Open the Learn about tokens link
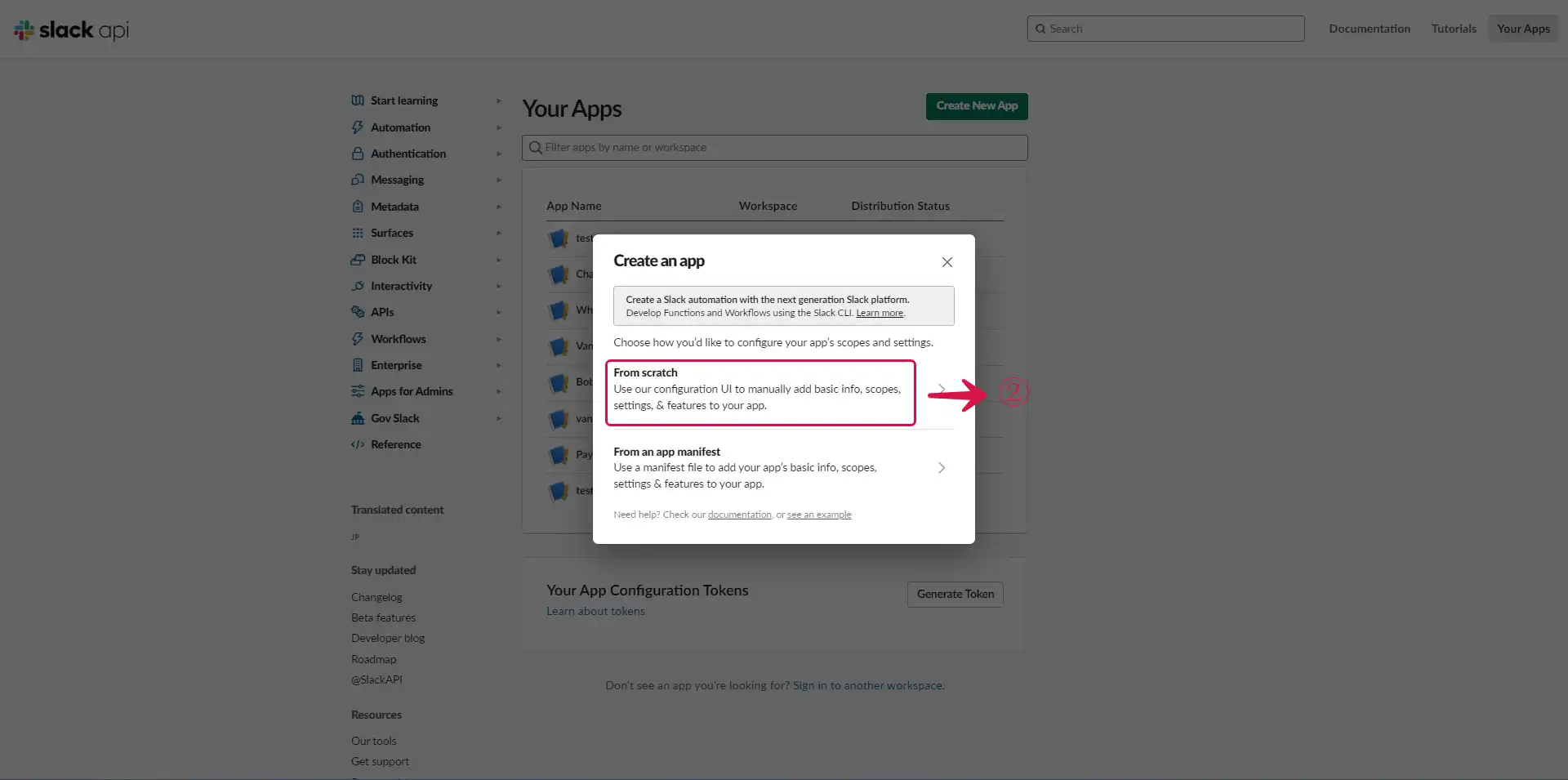 (595, 611)
